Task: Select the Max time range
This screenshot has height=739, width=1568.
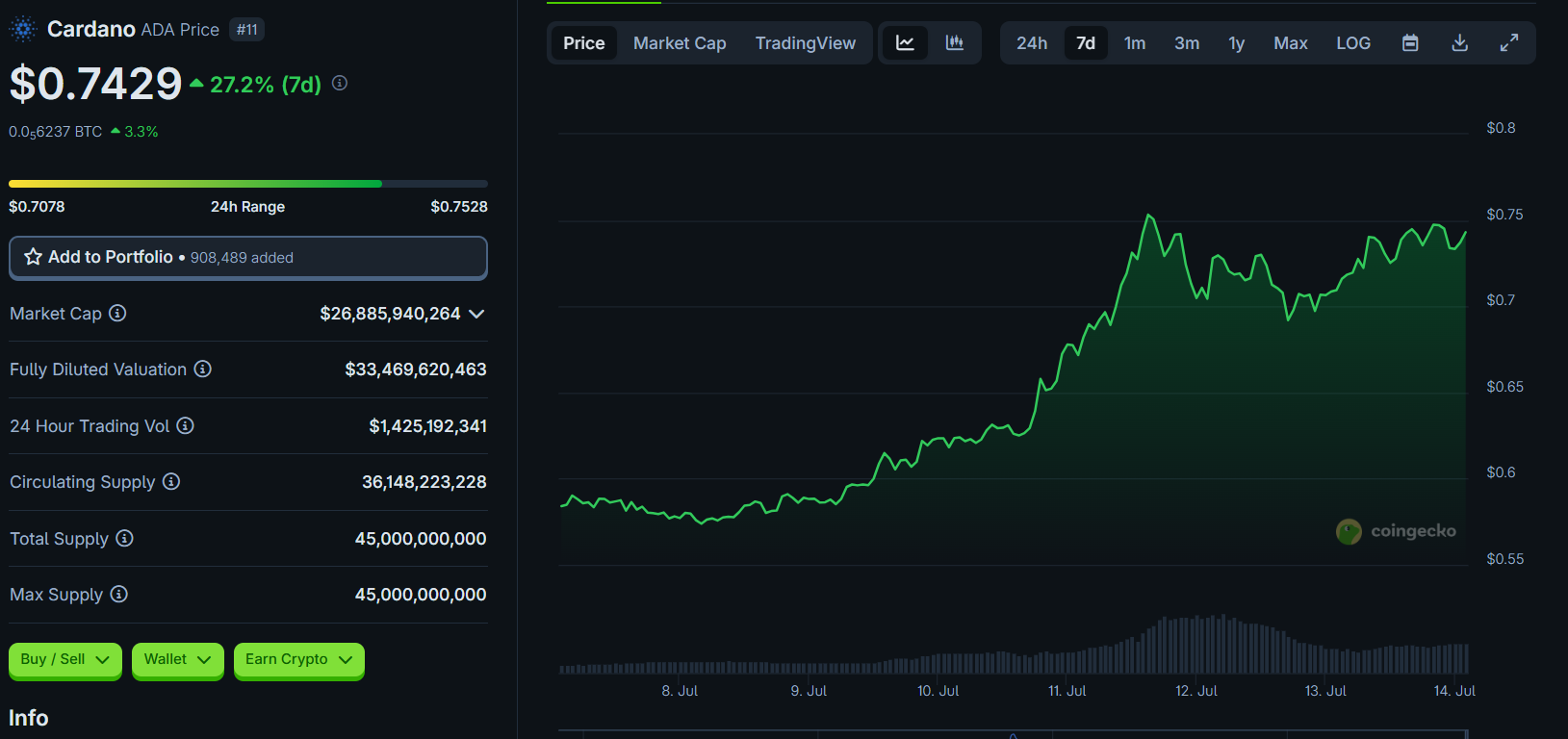Action: [x=1291, y=43]
